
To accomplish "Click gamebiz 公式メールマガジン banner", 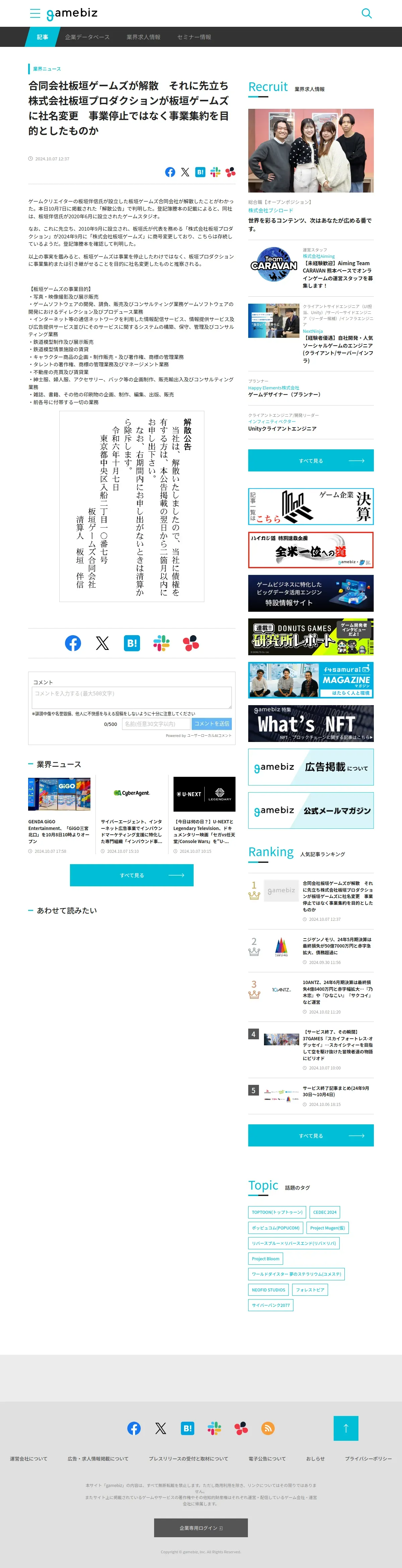I will pos(311,810).
